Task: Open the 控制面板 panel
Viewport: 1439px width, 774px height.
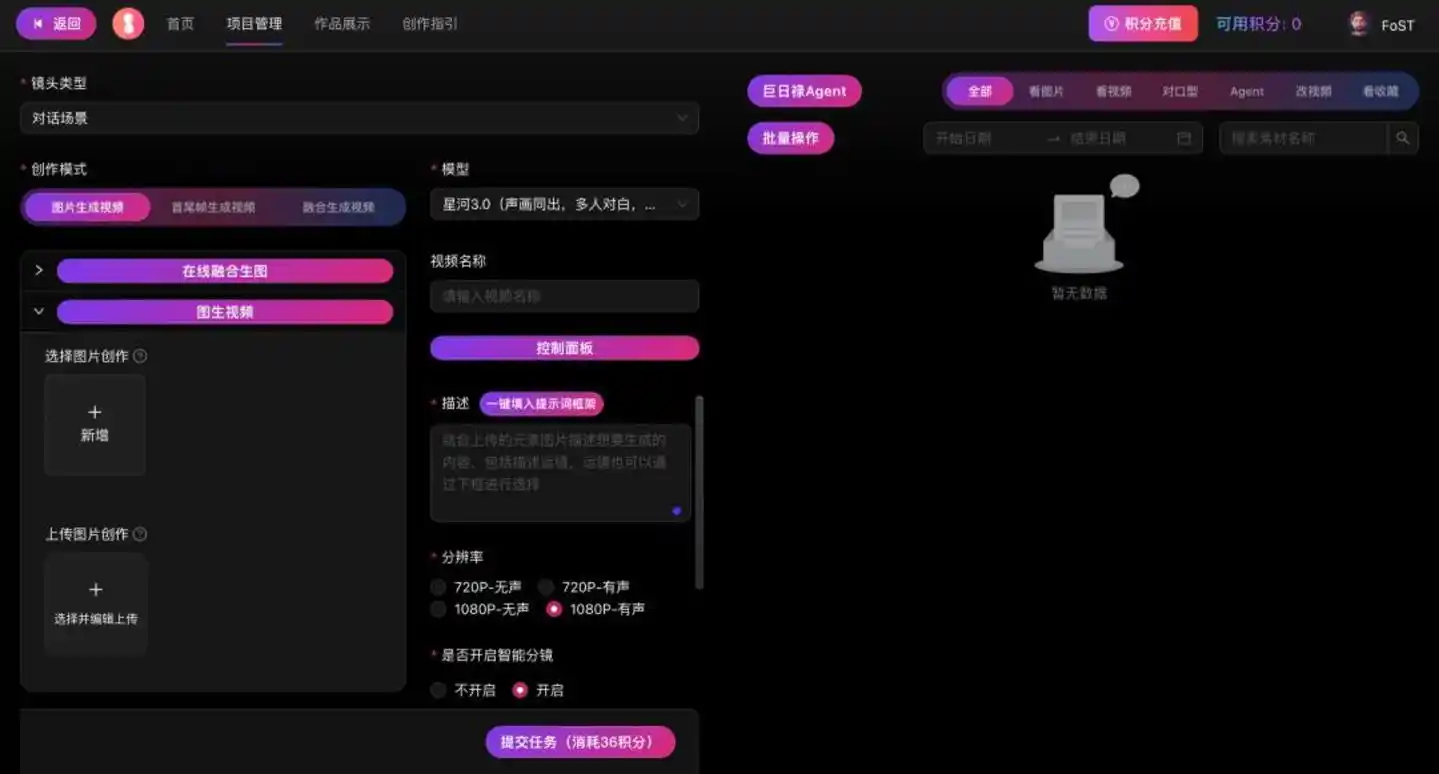Action: click(564, 347)
